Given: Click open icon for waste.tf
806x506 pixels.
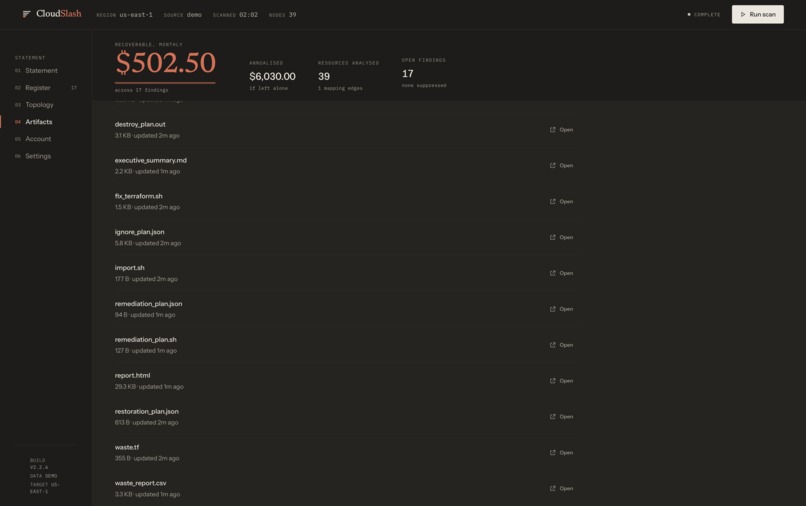Looking at the screenshot, I should point(553,453).
